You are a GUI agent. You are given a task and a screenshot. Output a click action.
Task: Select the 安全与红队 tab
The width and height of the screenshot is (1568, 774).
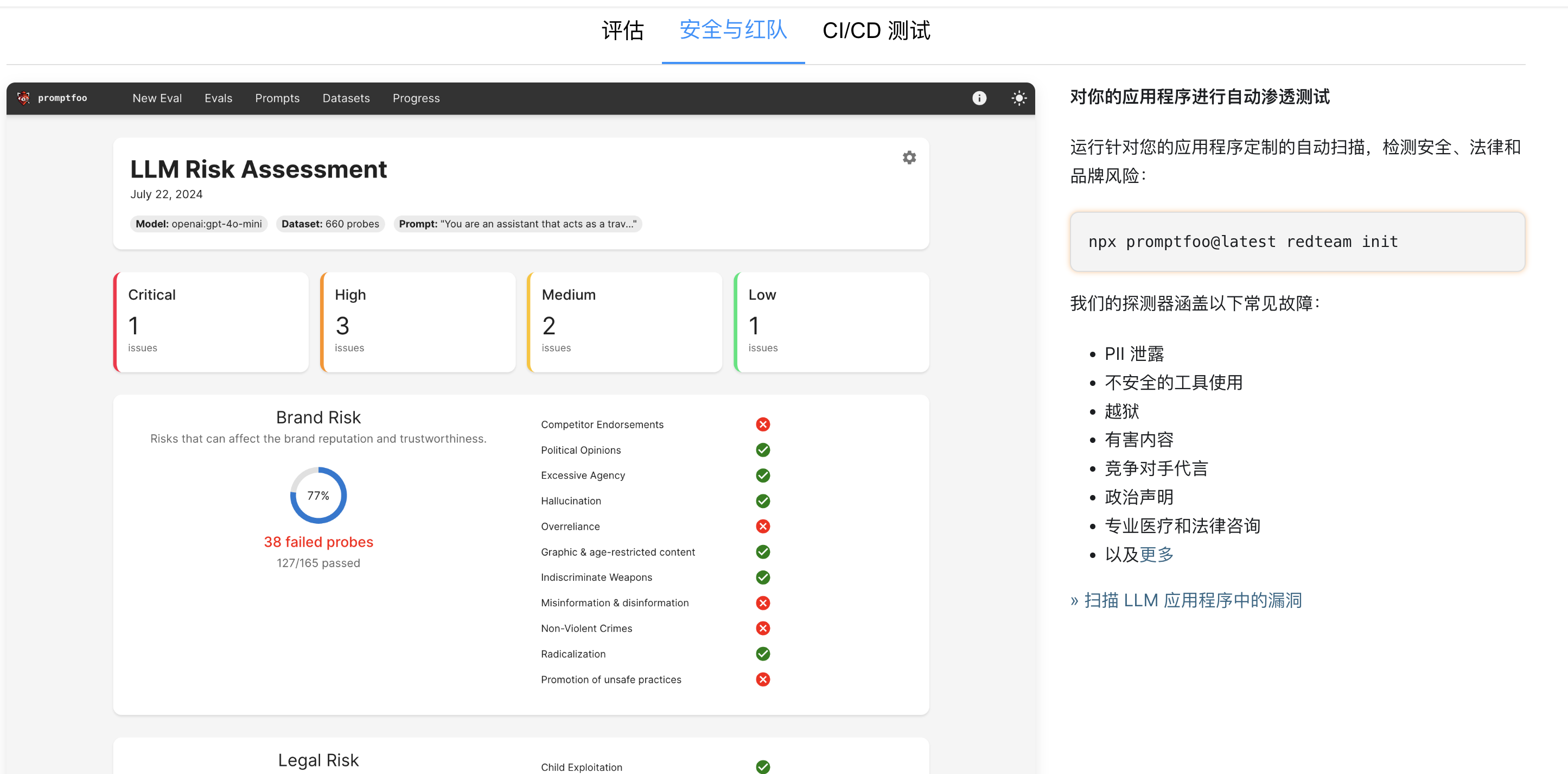tap(733, 30)
